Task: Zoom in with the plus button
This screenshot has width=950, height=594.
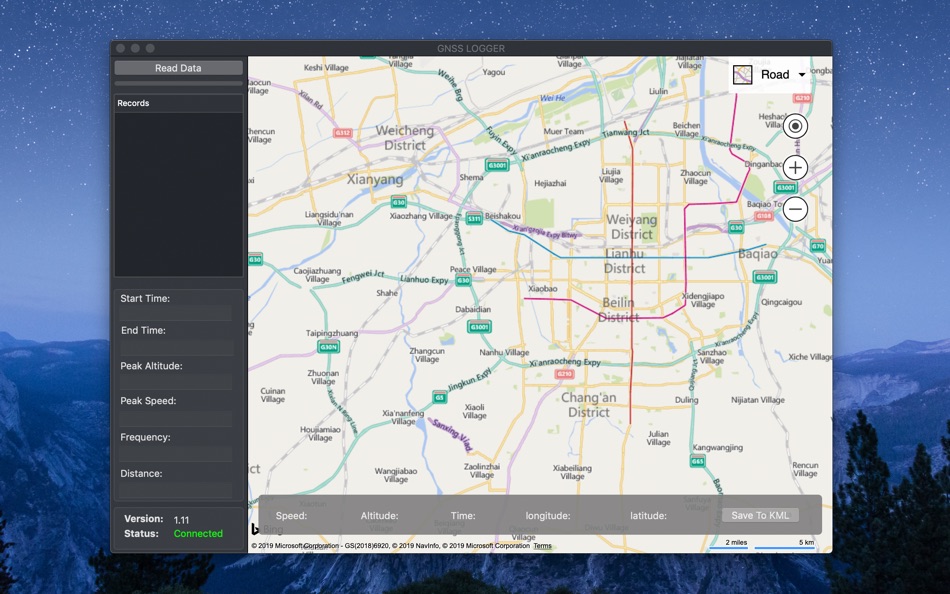Action: point(795,168)
